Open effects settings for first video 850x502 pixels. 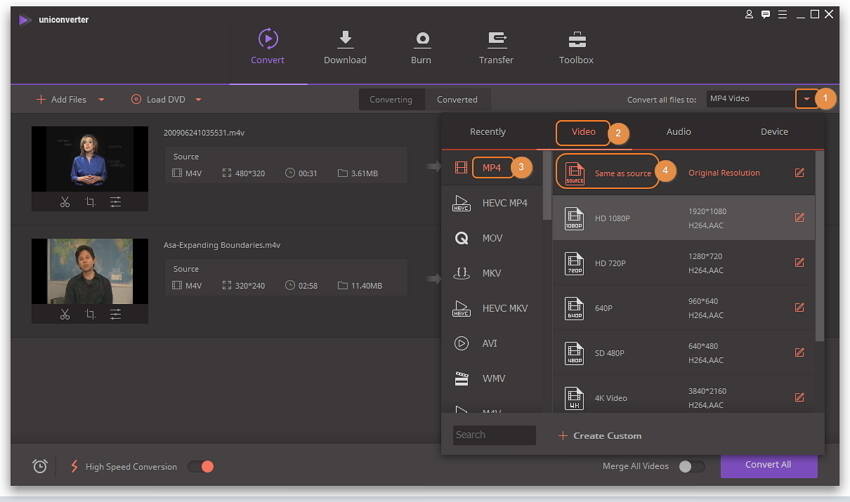pyautogui.click(x=115, y=202)
